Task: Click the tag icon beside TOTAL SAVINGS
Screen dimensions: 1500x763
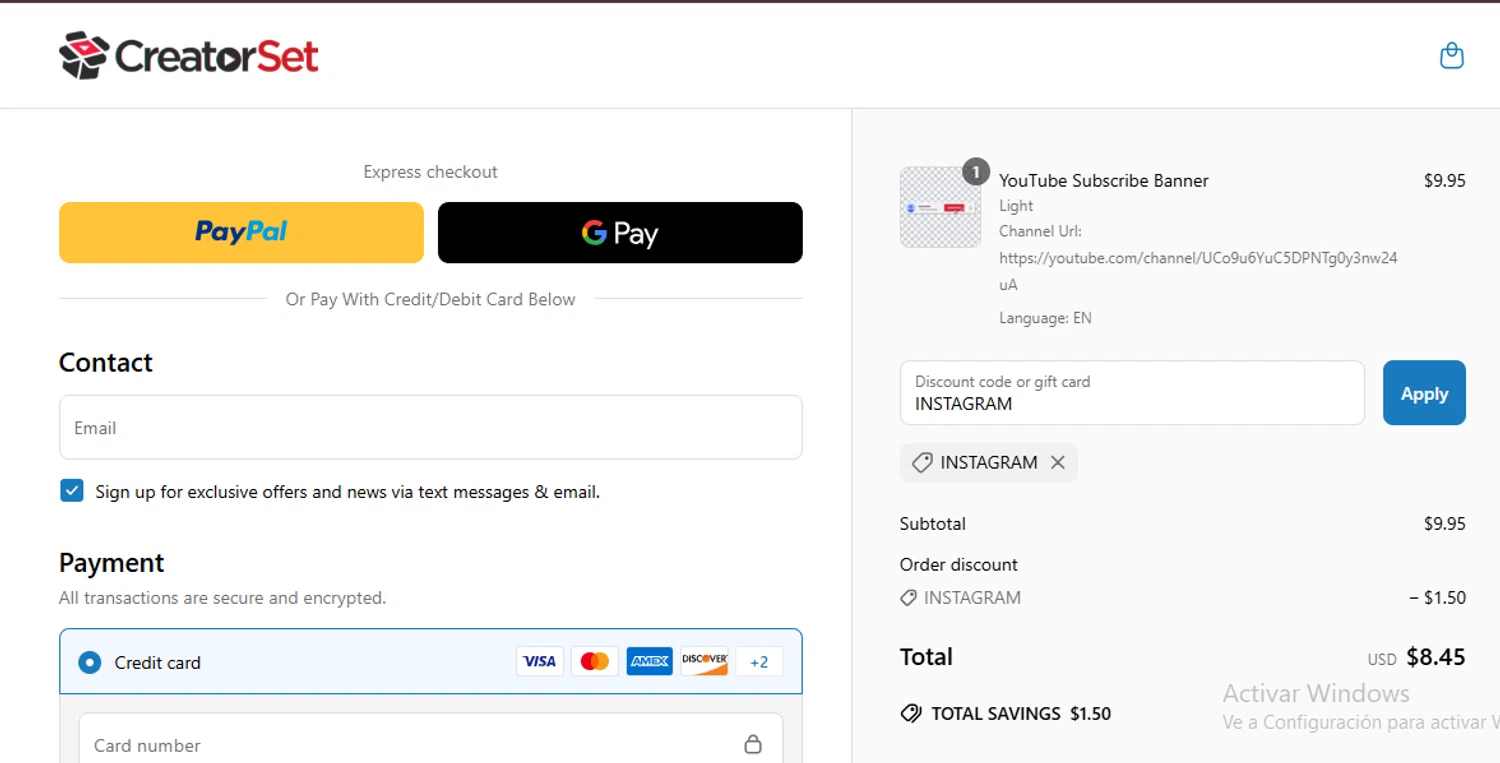Action: (x=911, y=713)
